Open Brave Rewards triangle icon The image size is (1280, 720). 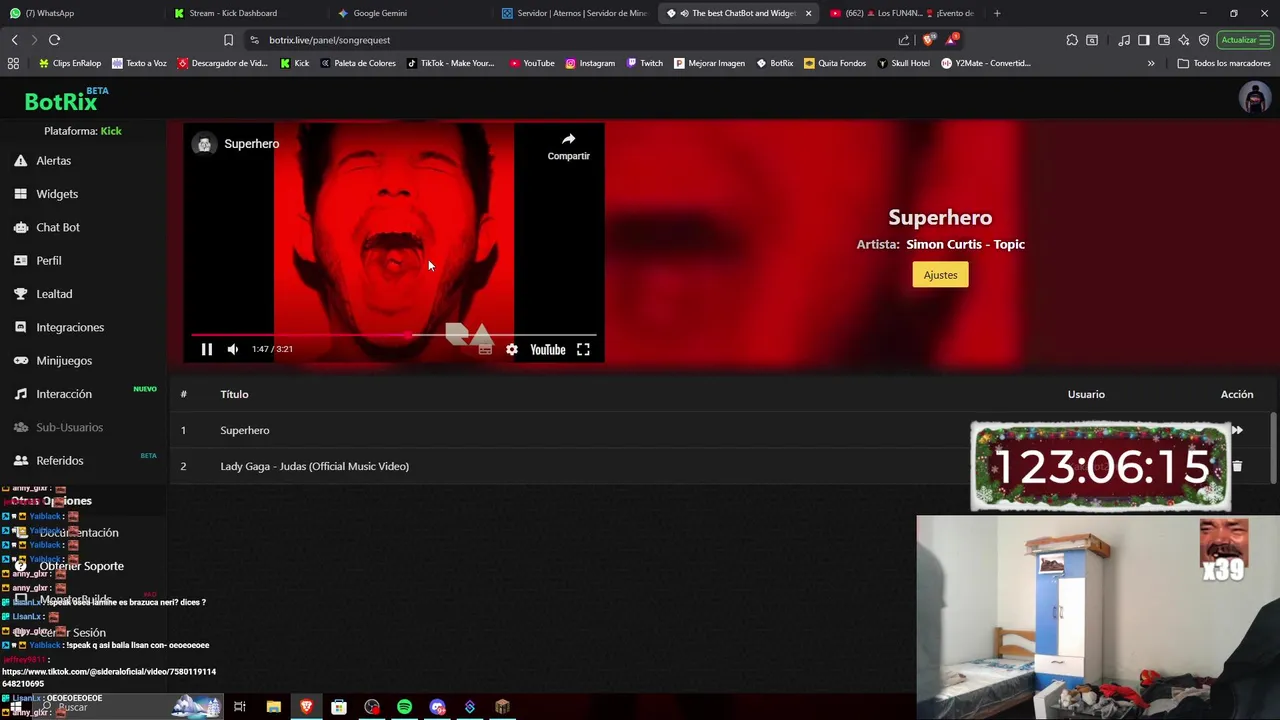[x=952, y=40]
